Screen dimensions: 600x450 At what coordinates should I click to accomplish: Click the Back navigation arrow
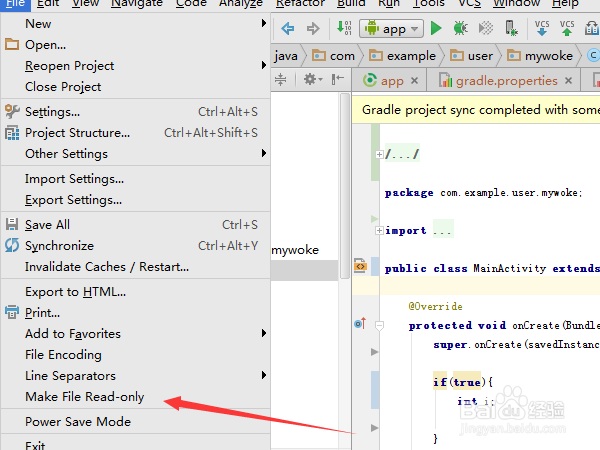(x=287, y=29)
